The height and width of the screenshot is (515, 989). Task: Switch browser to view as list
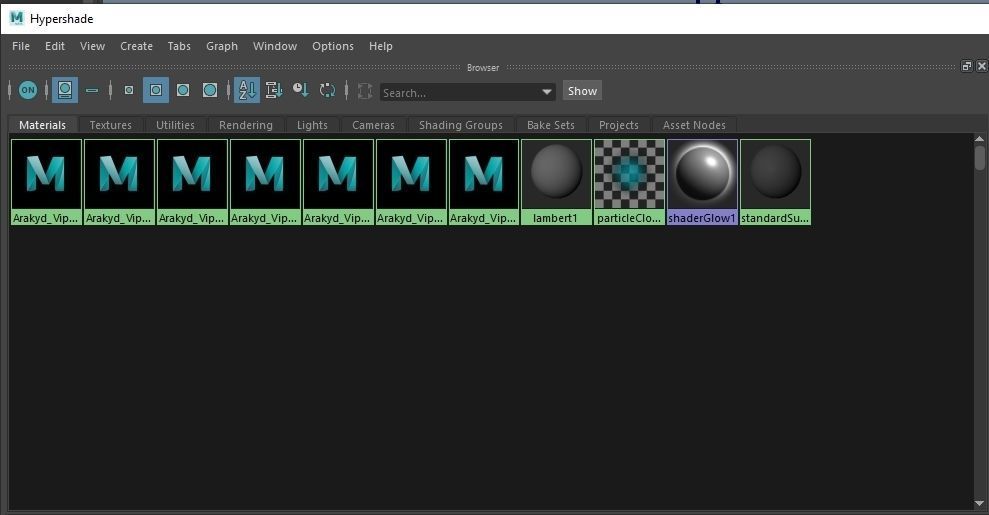[92, 90]
